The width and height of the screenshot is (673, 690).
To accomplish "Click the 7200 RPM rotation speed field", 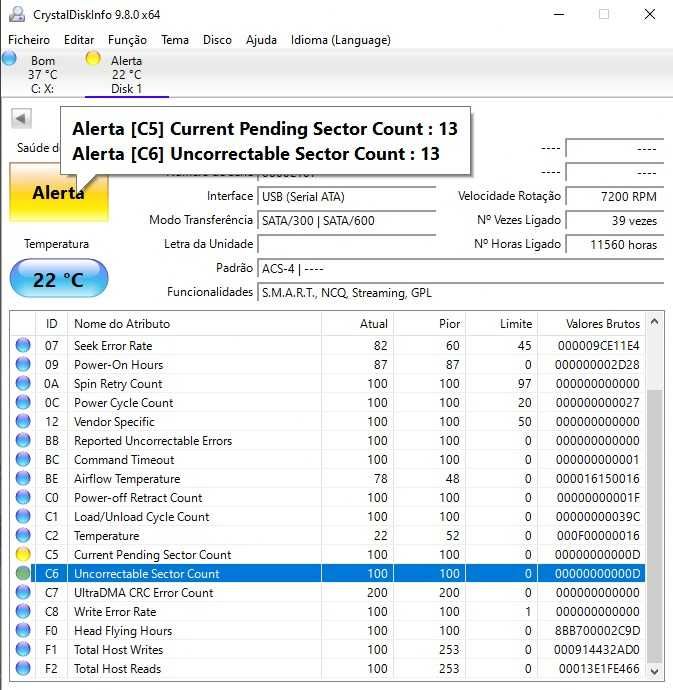I will [614, 196].
